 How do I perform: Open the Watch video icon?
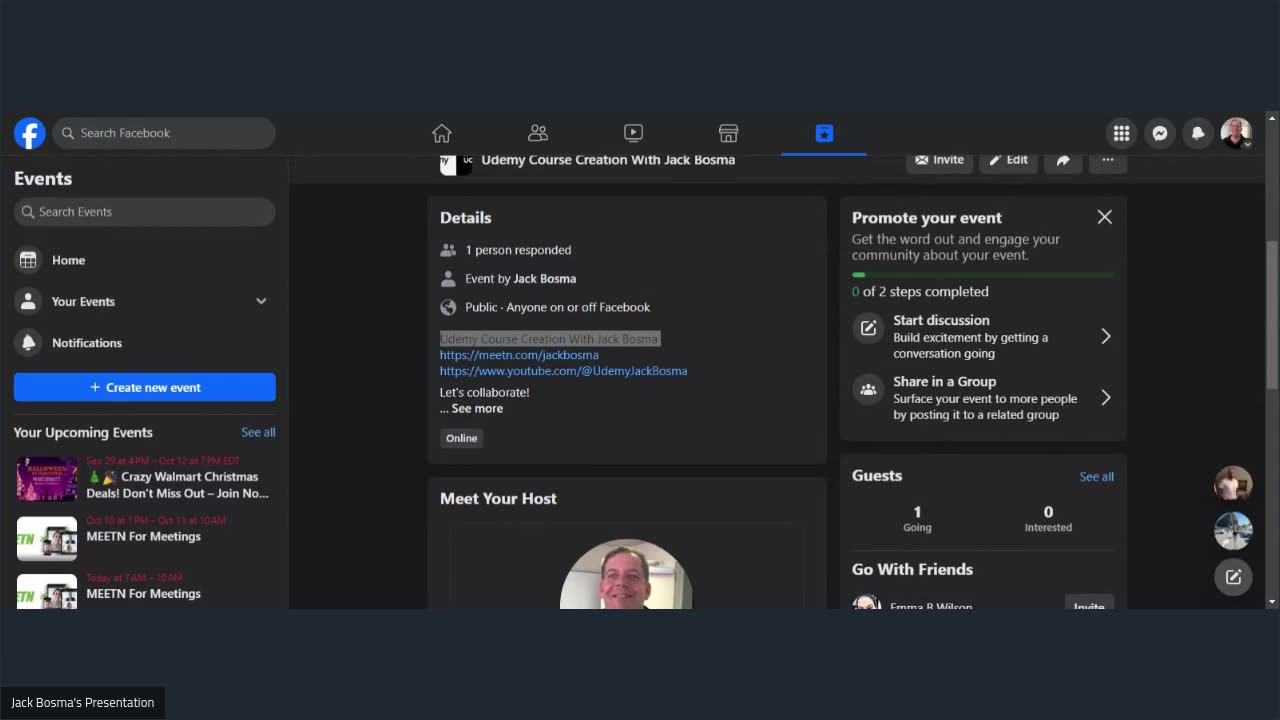coord(633,133)
